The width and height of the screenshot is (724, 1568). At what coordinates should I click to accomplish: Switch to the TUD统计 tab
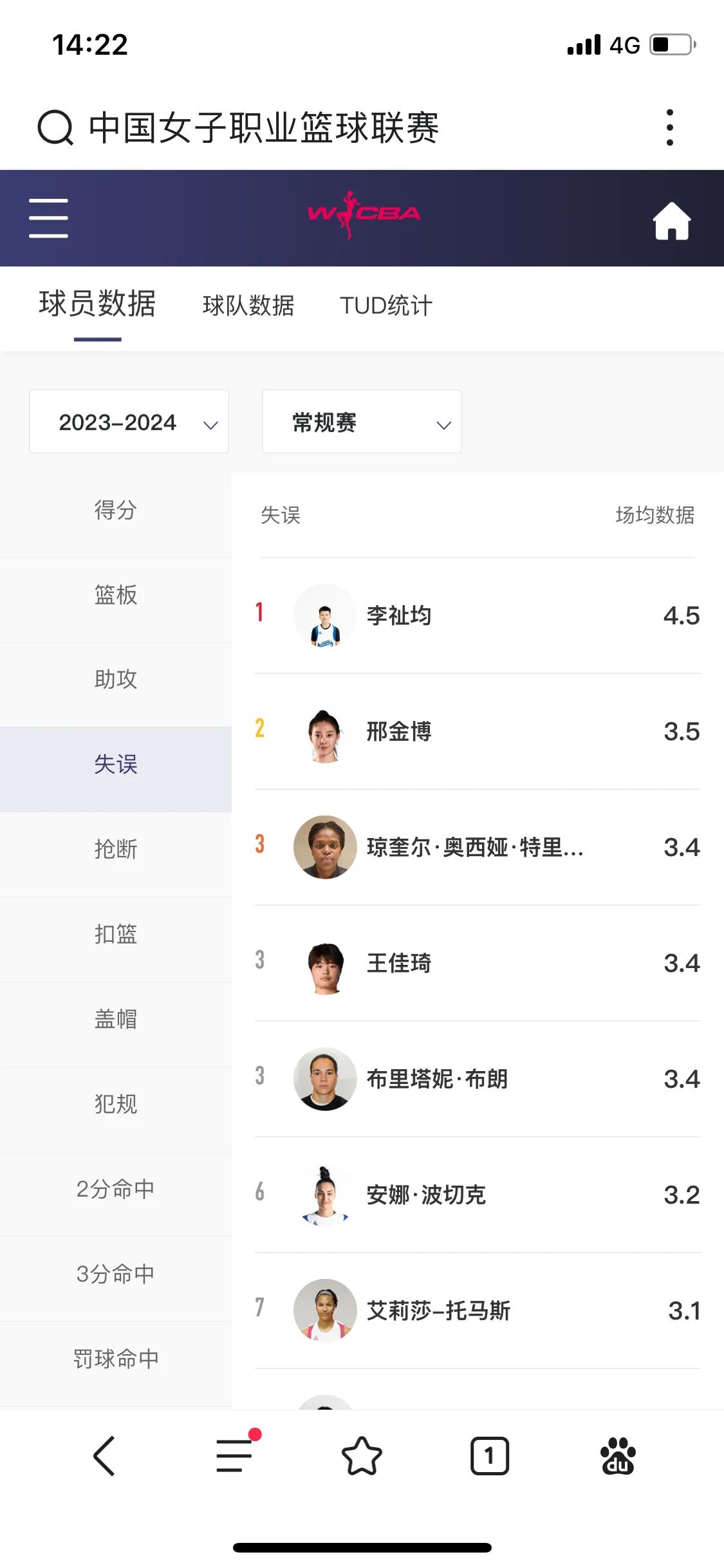coord(386,305)
